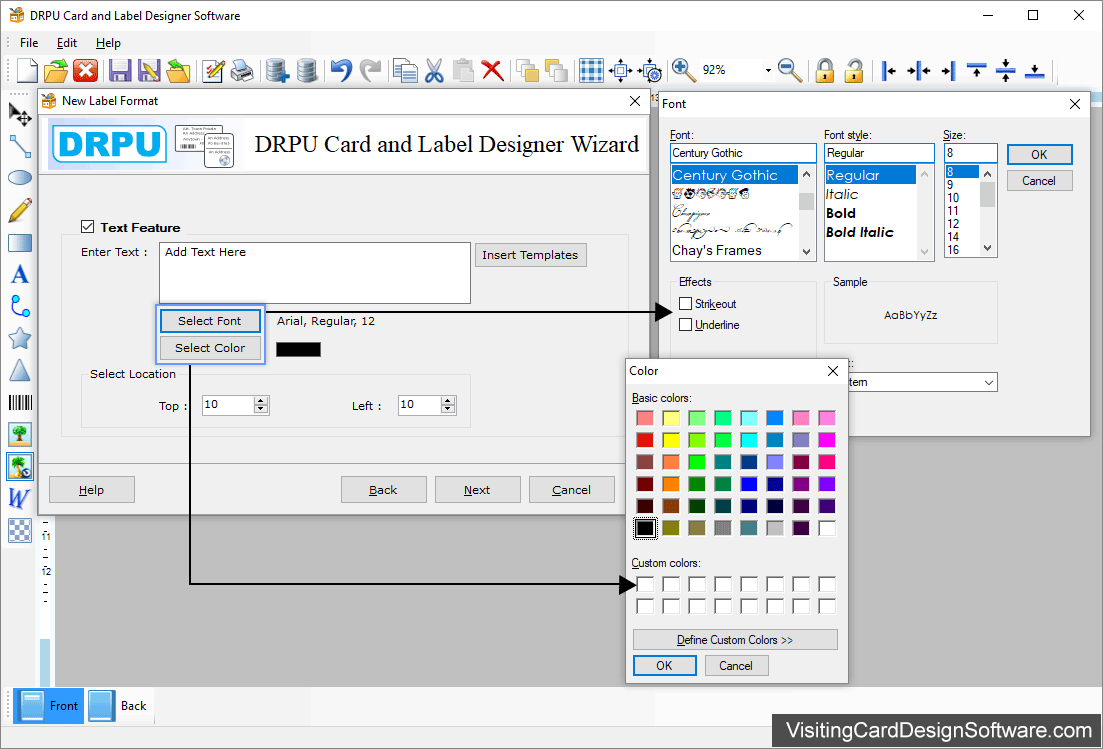
Task: Click font list scroll down arrow
Action: tap(807, 251)
